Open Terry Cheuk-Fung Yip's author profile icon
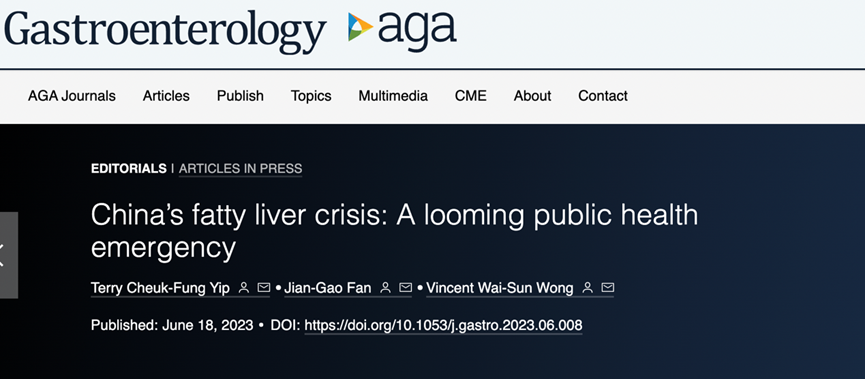 coord(243,288)
